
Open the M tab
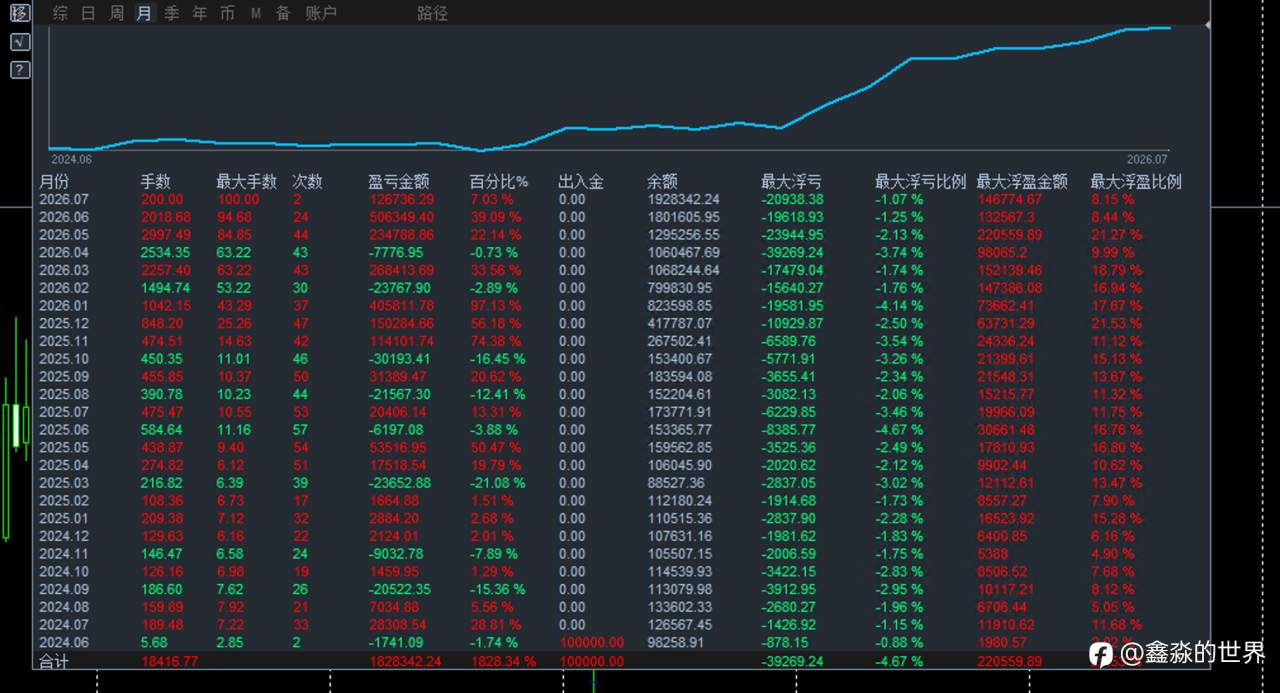(256, 13)
